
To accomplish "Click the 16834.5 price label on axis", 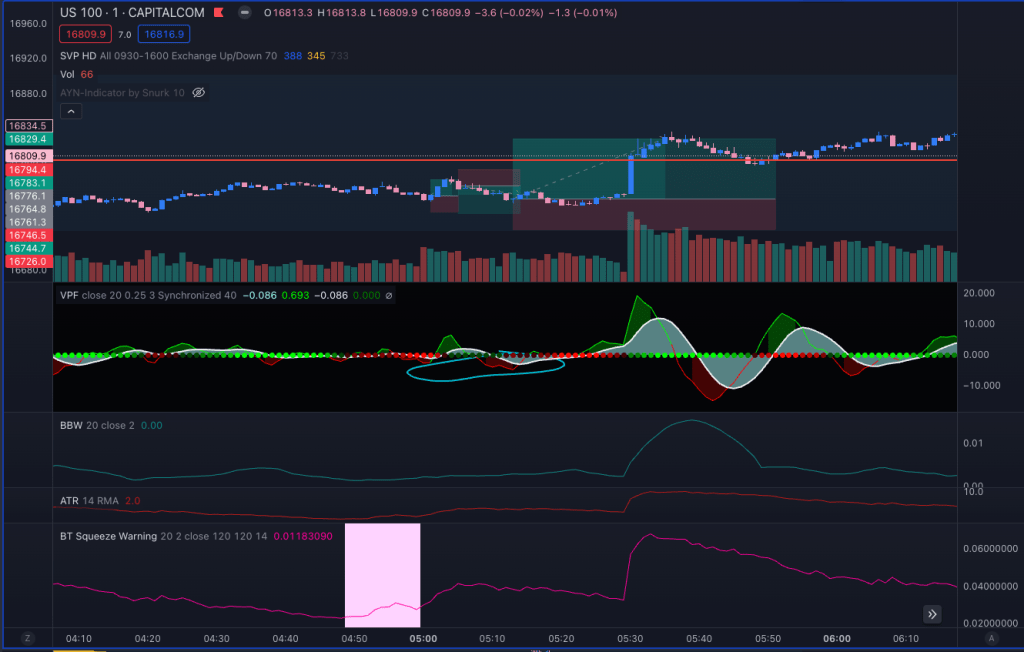I will click(x=28, y=126).
